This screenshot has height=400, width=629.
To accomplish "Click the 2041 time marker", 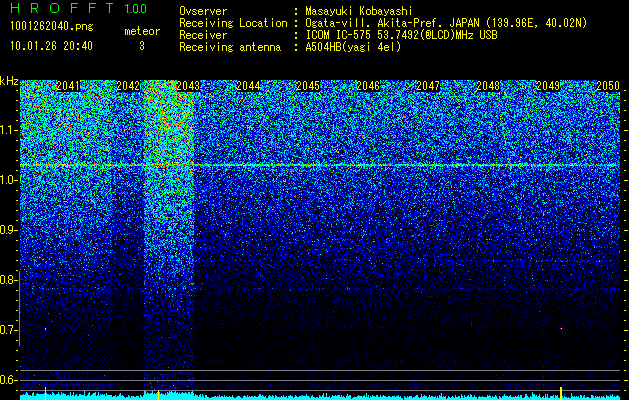I will pos(68,86).
